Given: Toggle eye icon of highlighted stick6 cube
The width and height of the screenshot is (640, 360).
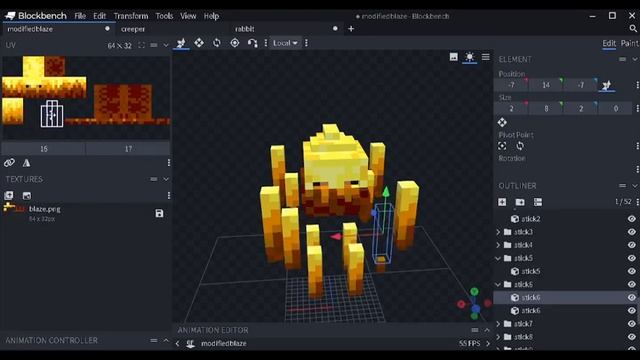Looking at the screenshot, I should click(631, 297).
